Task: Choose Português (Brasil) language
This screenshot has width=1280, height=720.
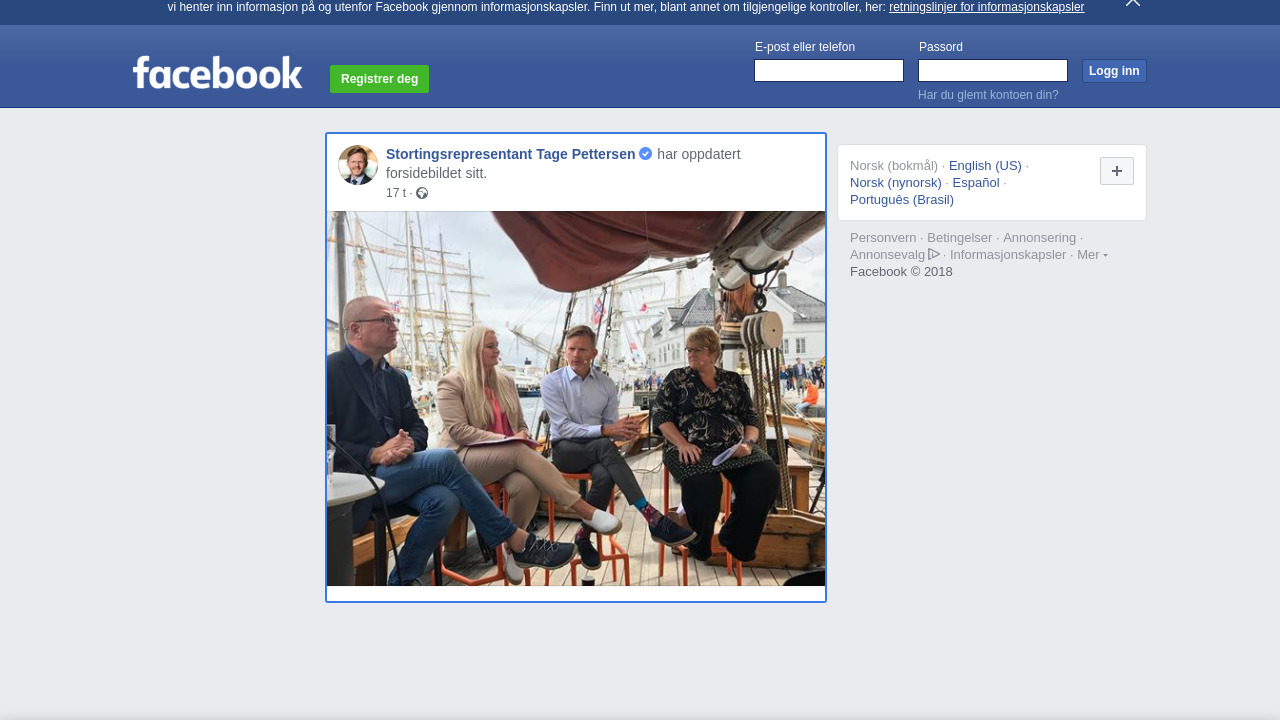Action: click(x=901, y=200)
